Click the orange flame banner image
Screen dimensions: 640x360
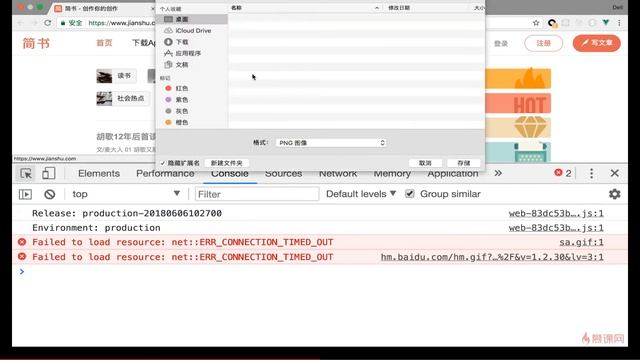(x=518, y=78)
